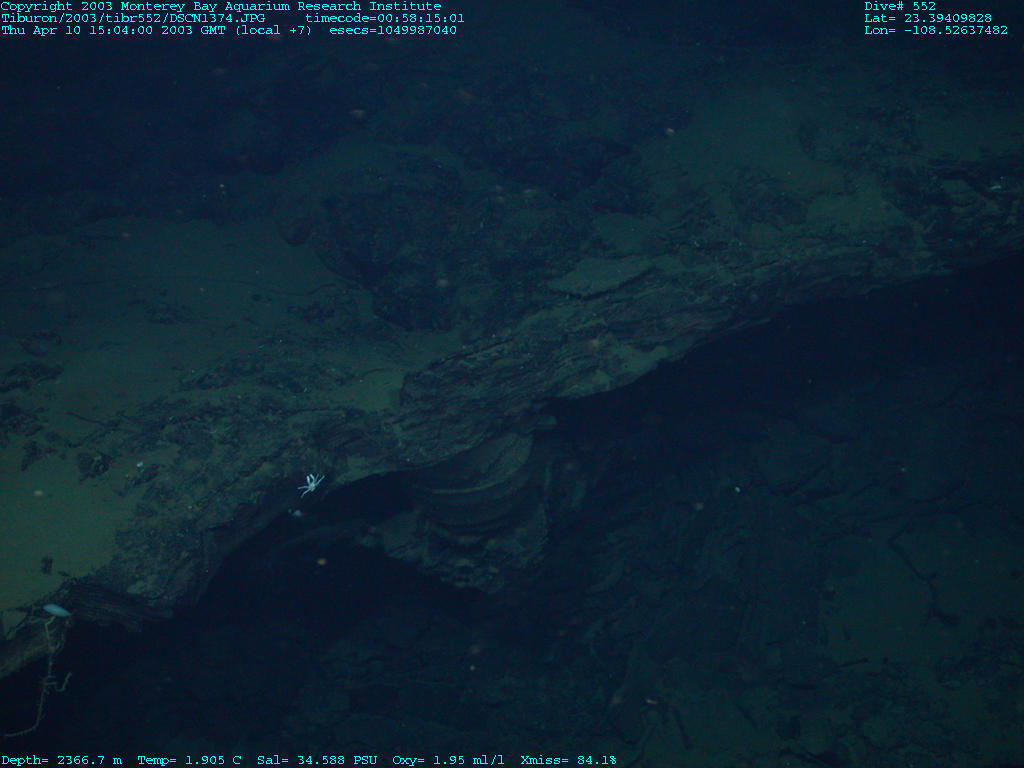Image resolution: width=1024 pixels, height=768 pixels.
Task: Click the Lat= 23.39409828 readout
Action: tap(928, 18)
